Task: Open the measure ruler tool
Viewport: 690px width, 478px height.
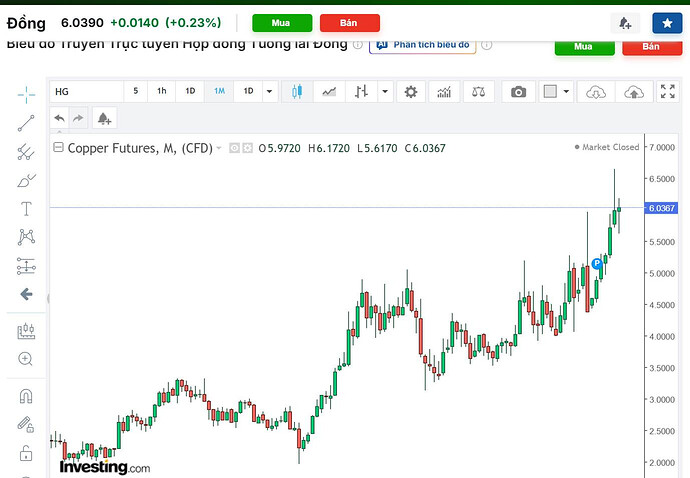Action: (26, 331)
